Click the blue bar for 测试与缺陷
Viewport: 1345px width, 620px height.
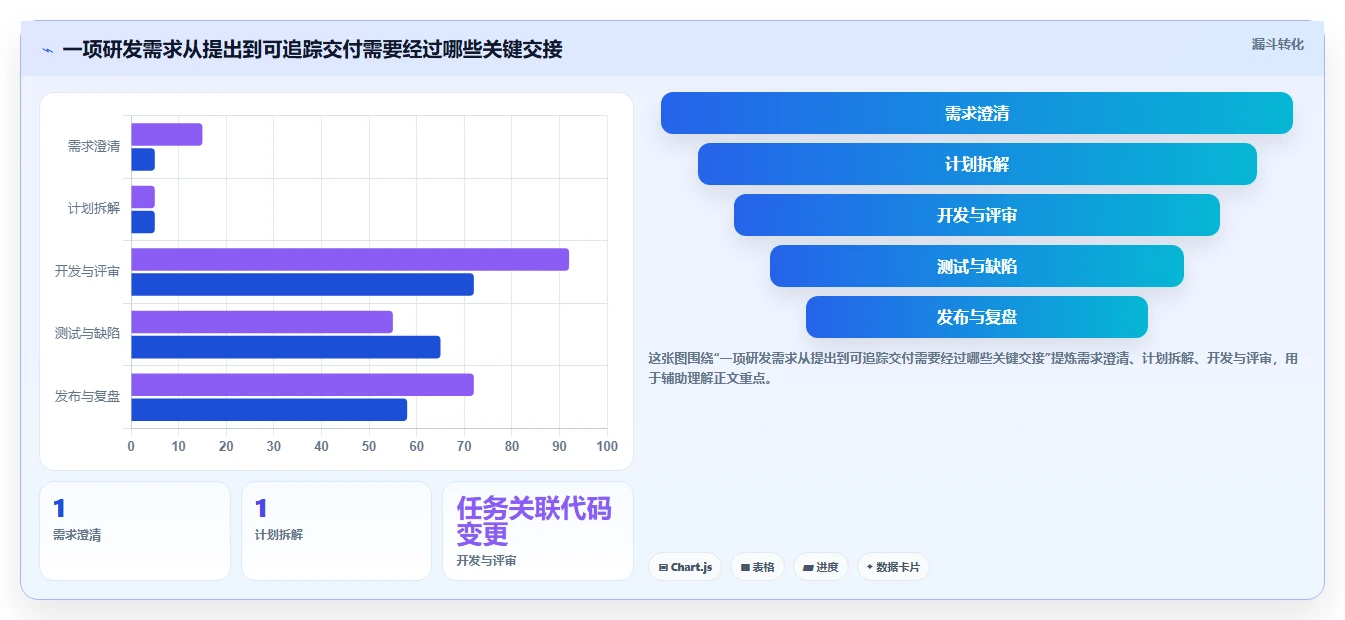tap(286, 347)
